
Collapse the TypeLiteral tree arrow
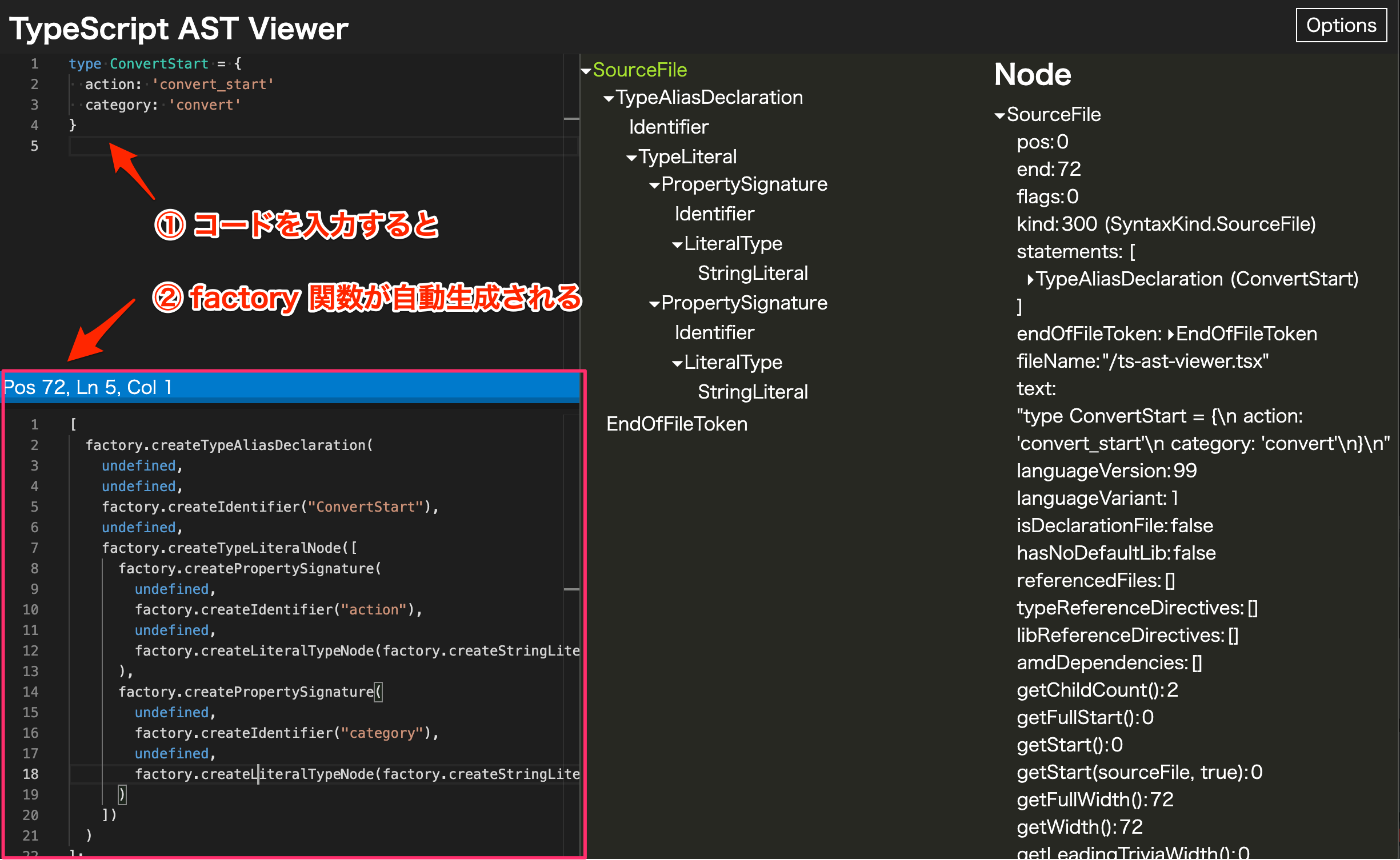pos(632,157)
